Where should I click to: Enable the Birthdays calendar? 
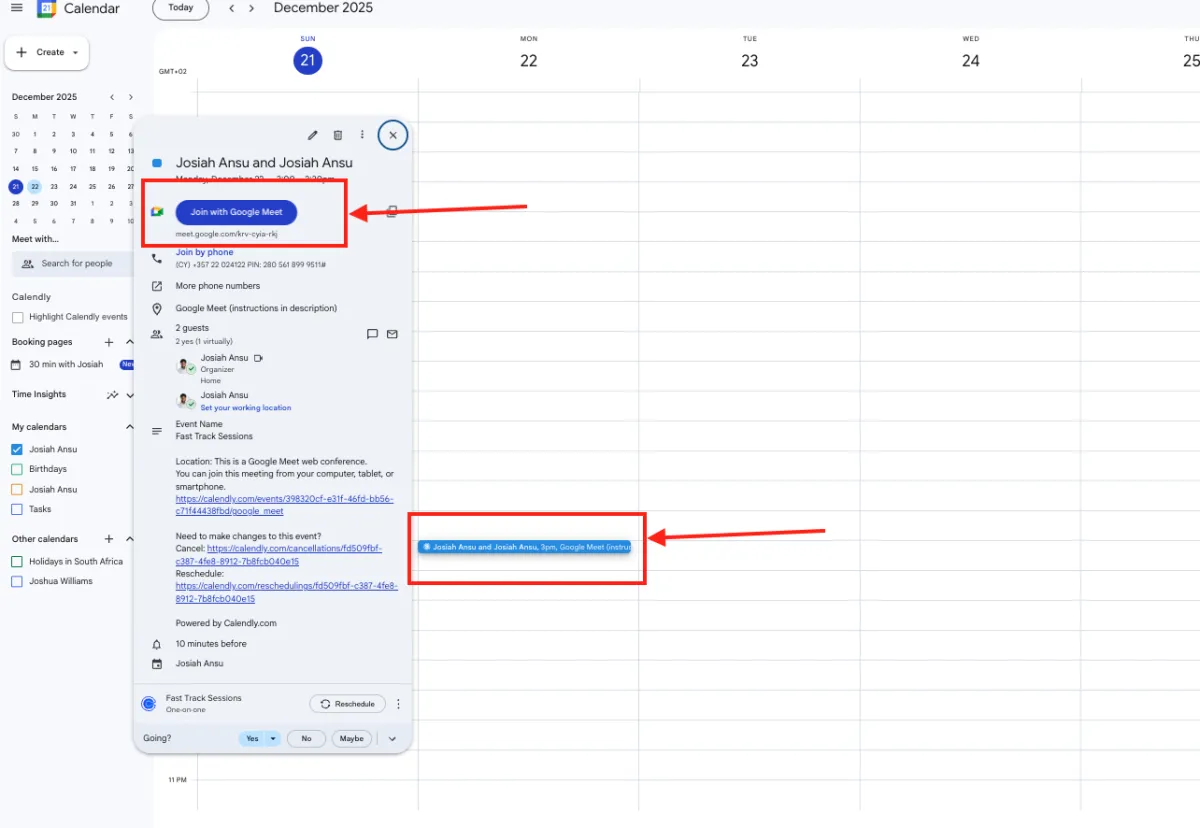click(x=17, y=469)
